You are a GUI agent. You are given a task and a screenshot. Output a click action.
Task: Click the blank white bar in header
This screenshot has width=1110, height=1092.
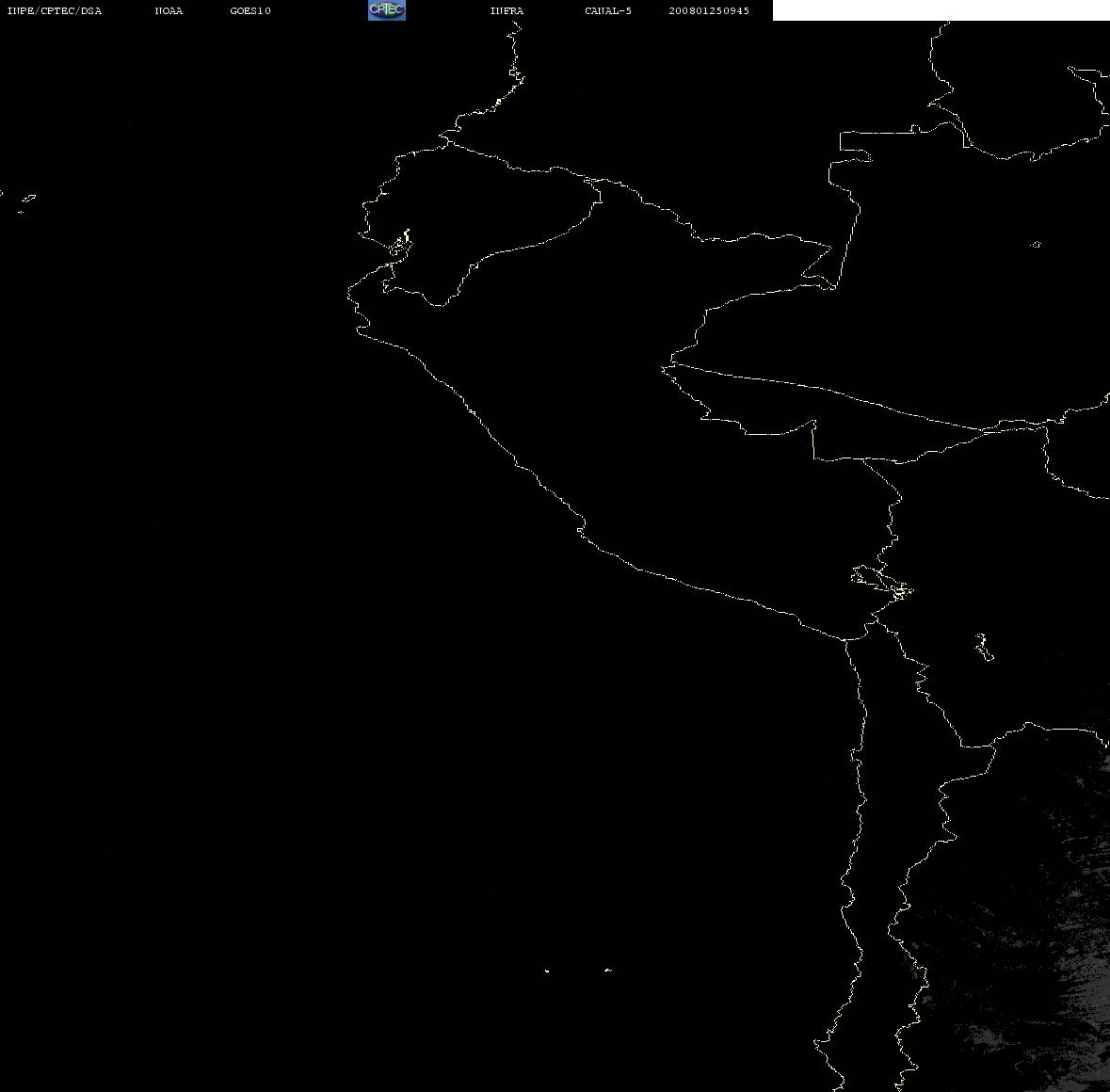point(941,10)
